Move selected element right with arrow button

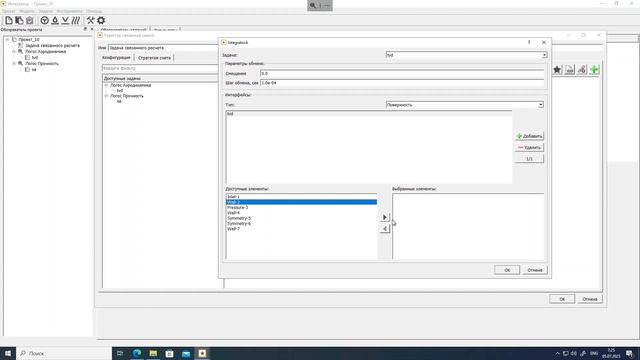point(384,217)
